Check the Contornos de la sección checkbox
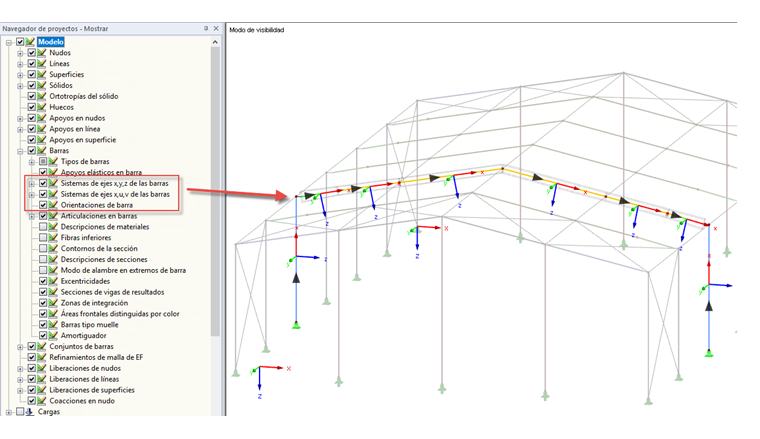Image resolution: width=760 pixels, height=439 pixels. pos(43,248)
